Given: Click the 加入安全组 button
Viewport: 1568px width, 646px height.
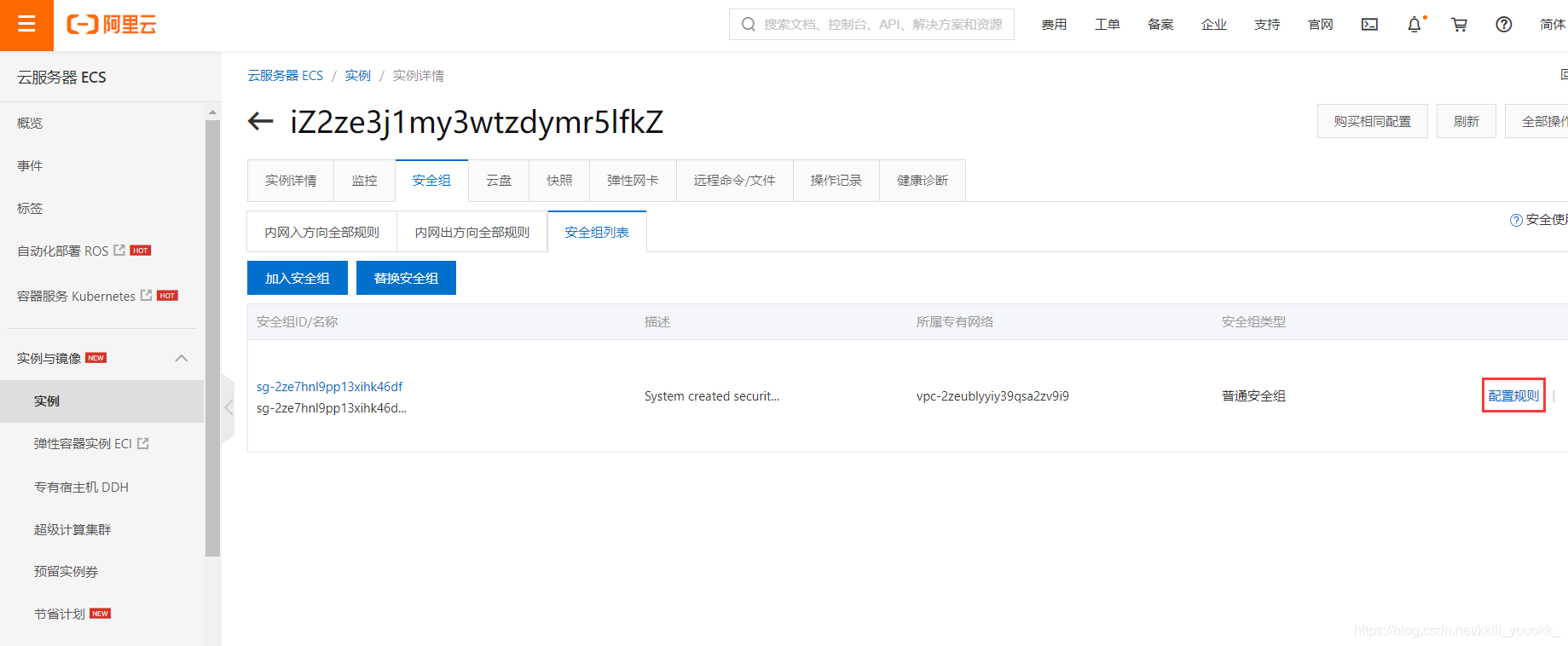Looking at the screenshot, I should (x=297, y=278).
